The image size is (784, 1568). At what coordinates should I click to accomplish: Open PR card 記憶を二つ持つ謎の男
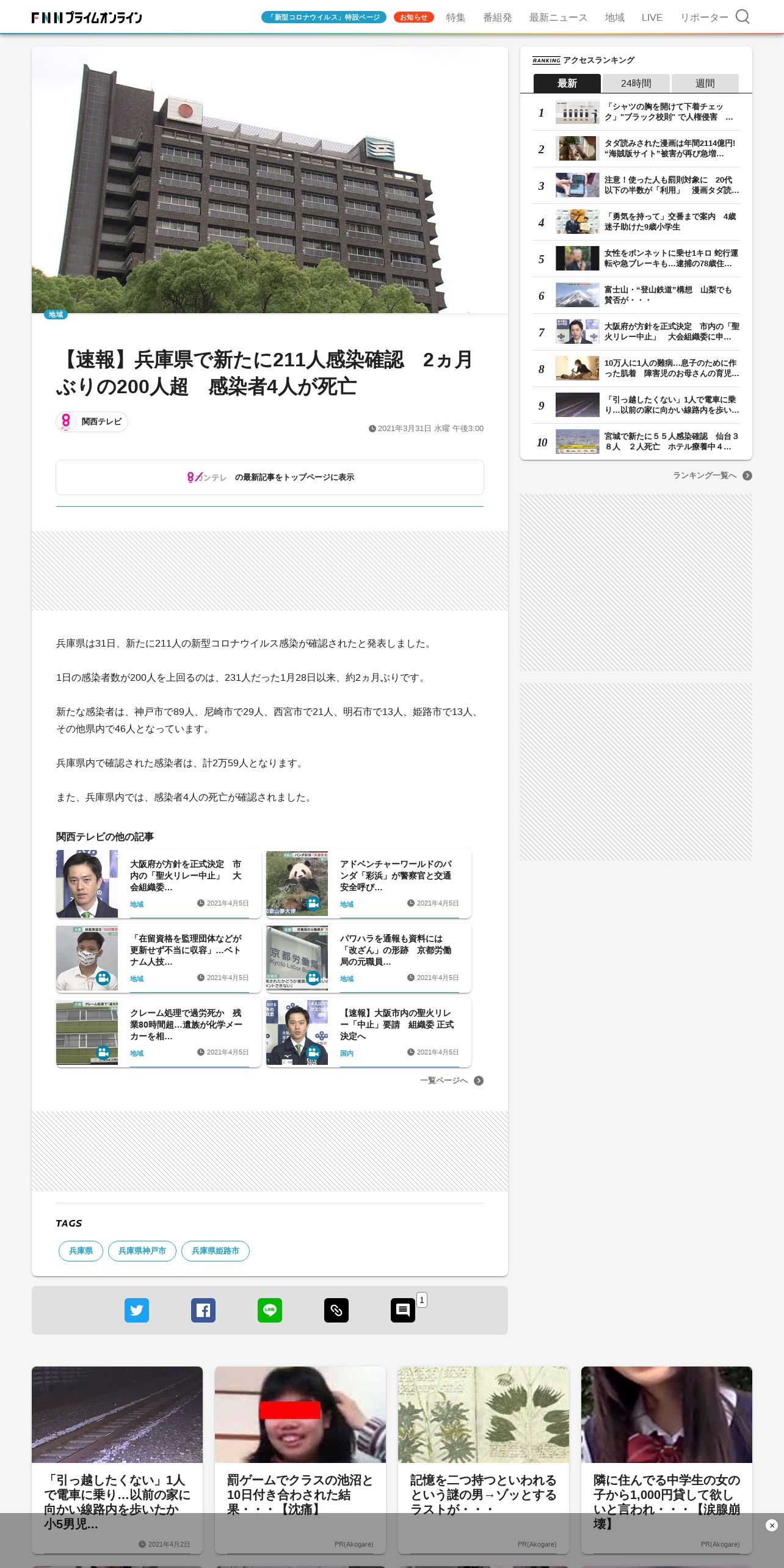pyautogui.click(x=484, y=1460)
